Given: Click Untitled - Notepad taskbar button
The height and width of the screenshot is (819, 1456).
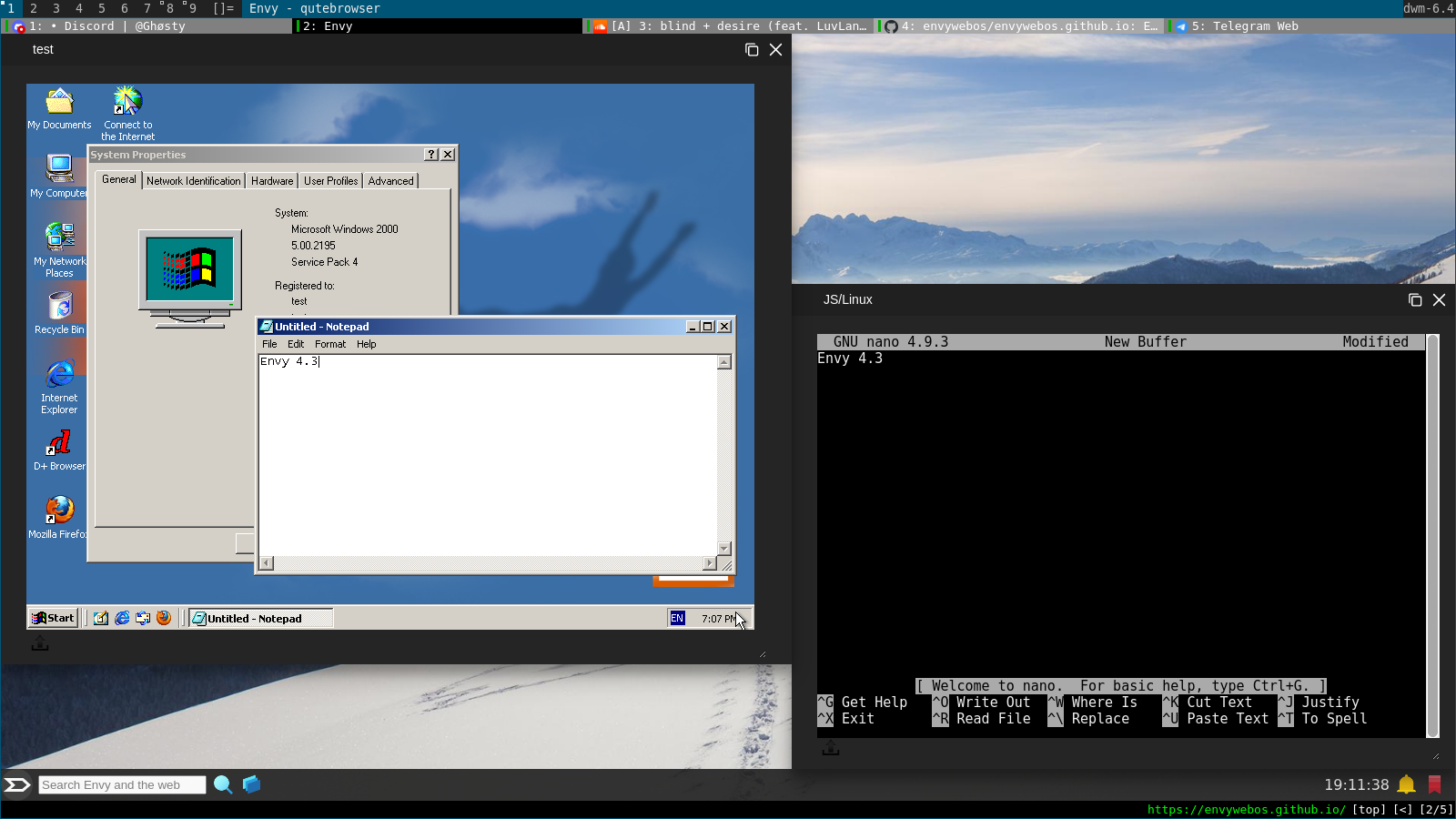Looking at the screenshot, I should tap(260, 618).
